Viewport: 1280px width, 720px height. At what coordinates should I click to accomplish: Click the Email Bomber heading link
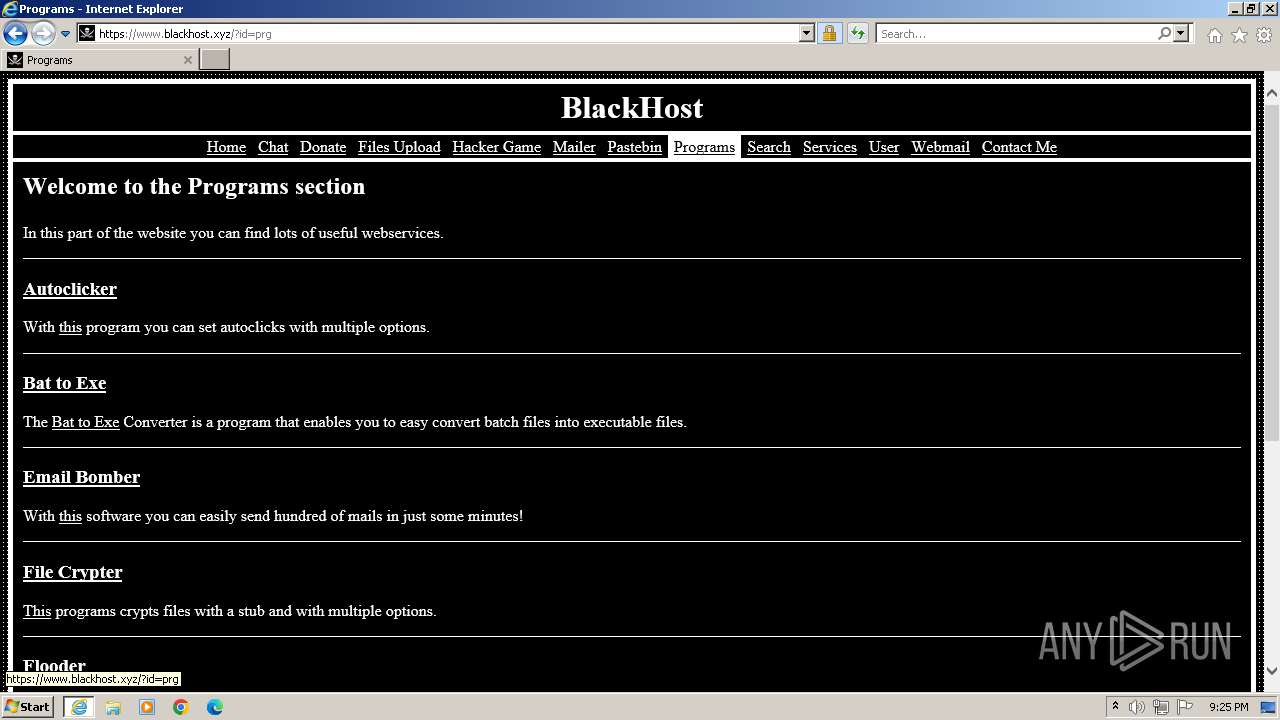tap(81, 477)
